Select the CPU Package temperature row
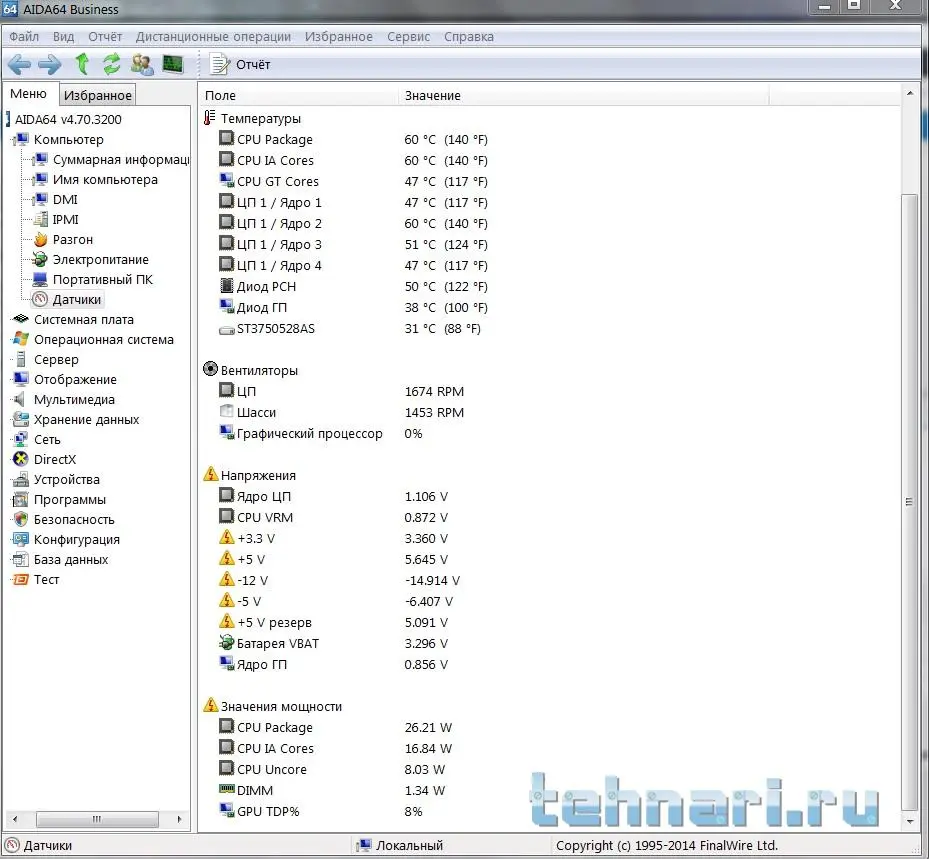Image resolution: width=929 pixels, height=859 pixels. click(353, 140)
